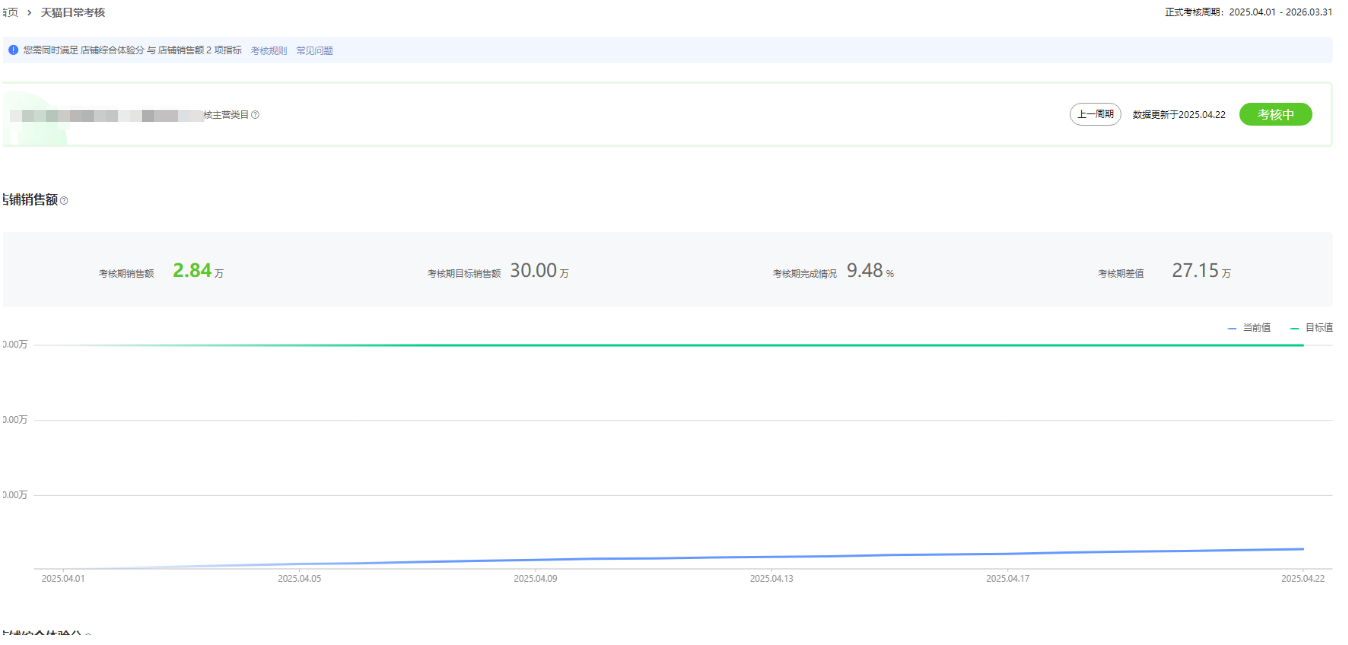
Task: Click help icon beside 店铺综合体验分 heading
Action: pyautogui.click(x=88, y=636)
